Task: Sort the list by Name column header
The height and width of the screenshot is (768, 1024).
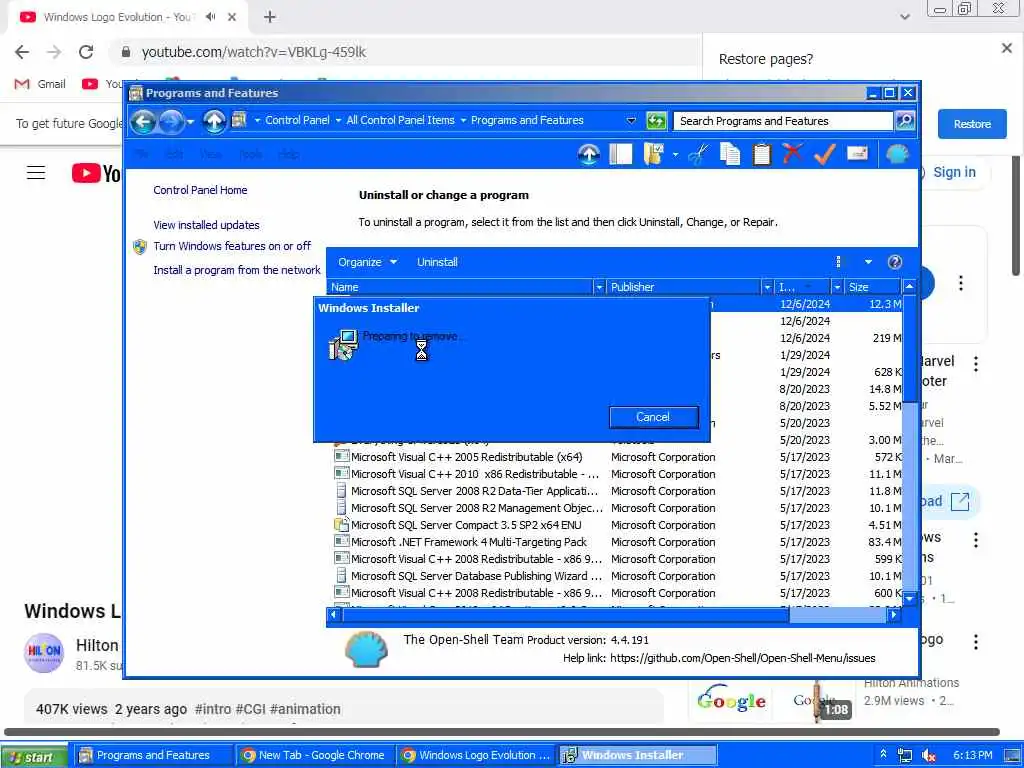Action: coord(460,287)
